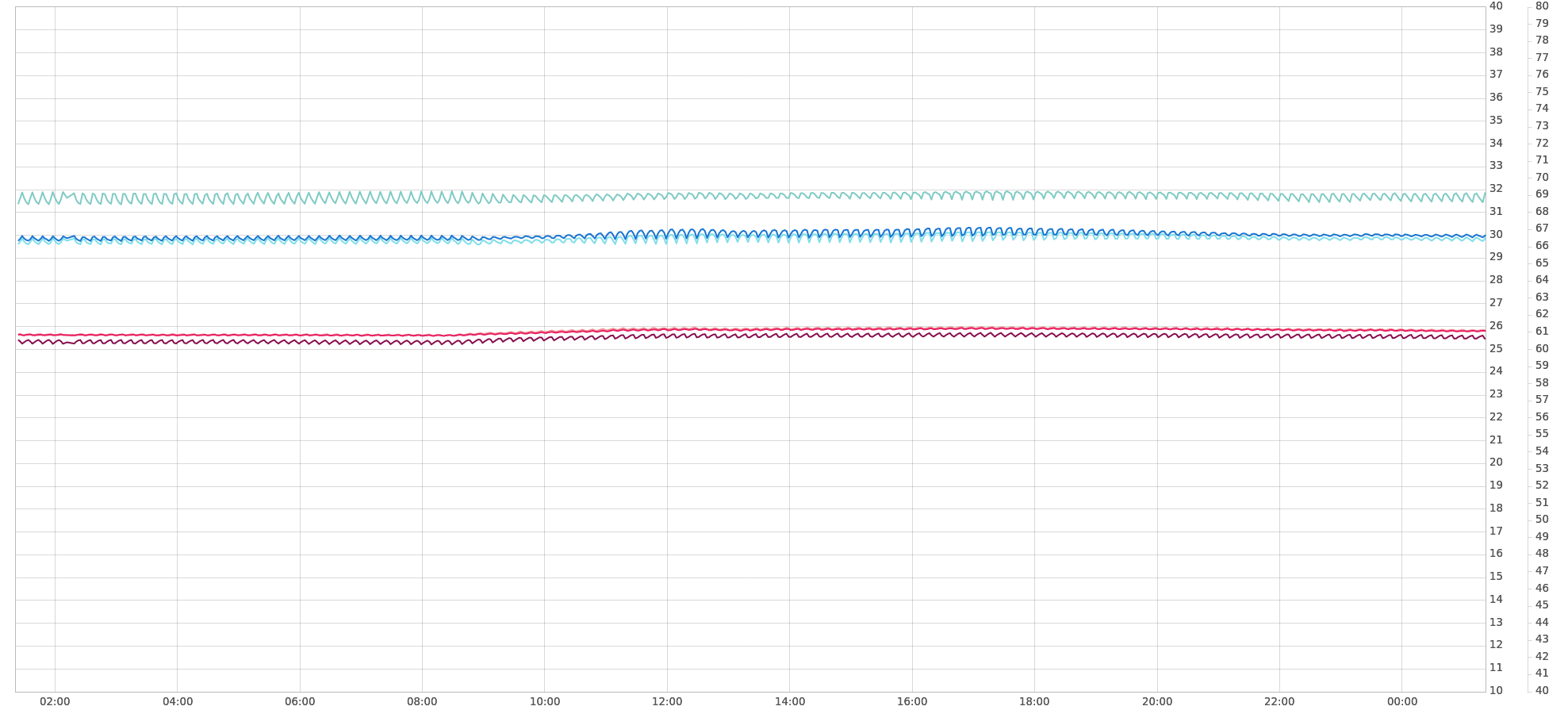This screenshot has width=1568, height=710.
Task: Select the 16:00 time axis label
Action: point(912,701)
